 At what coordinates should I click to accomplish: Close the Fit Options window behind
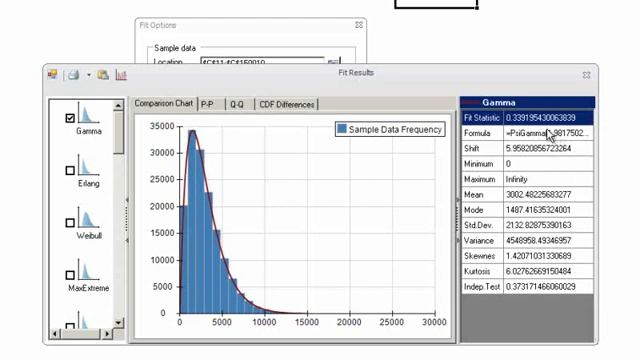pyautogui.click(x=359, y=25)
